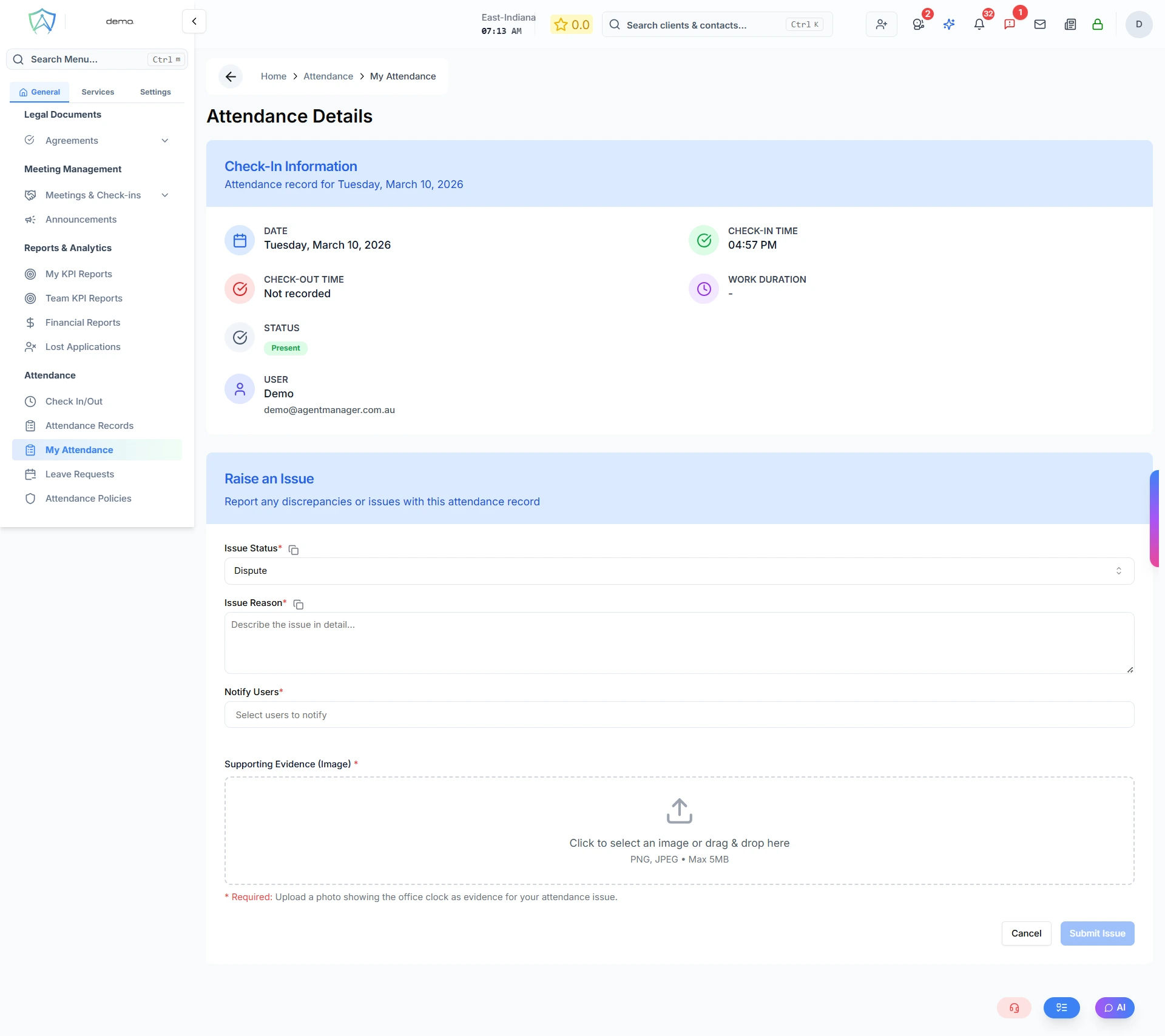
Task: Click the add-user icon in the header
Action: pos(881,24)
